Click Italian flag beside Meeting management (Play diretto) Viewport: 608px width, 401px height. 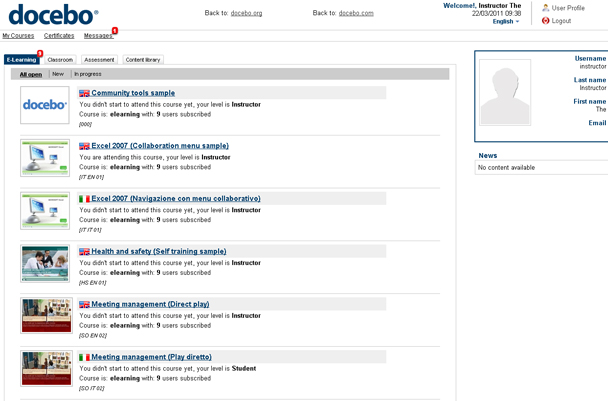pos(84,357)
